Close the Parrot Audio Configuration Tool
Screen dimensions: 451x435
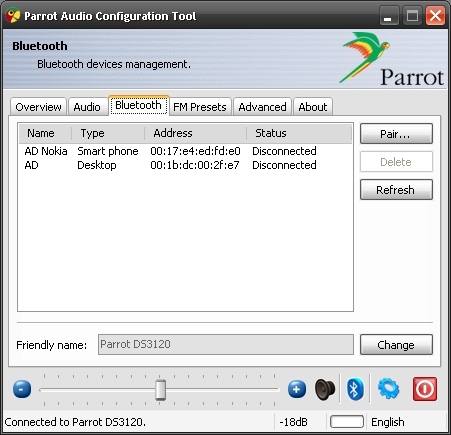click(x=435, y=16)
